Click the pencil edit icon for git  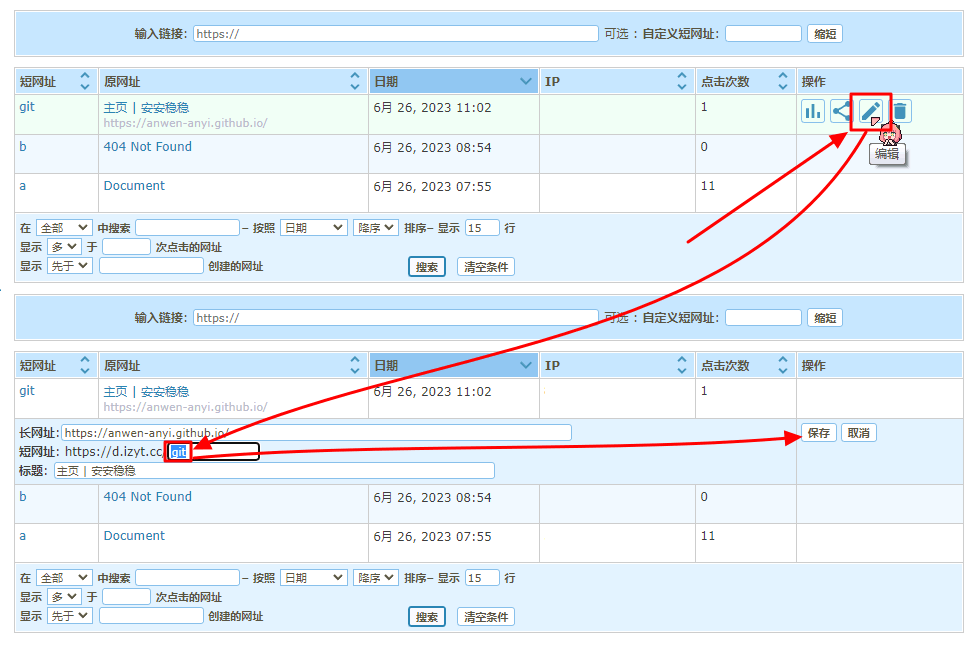871,111
